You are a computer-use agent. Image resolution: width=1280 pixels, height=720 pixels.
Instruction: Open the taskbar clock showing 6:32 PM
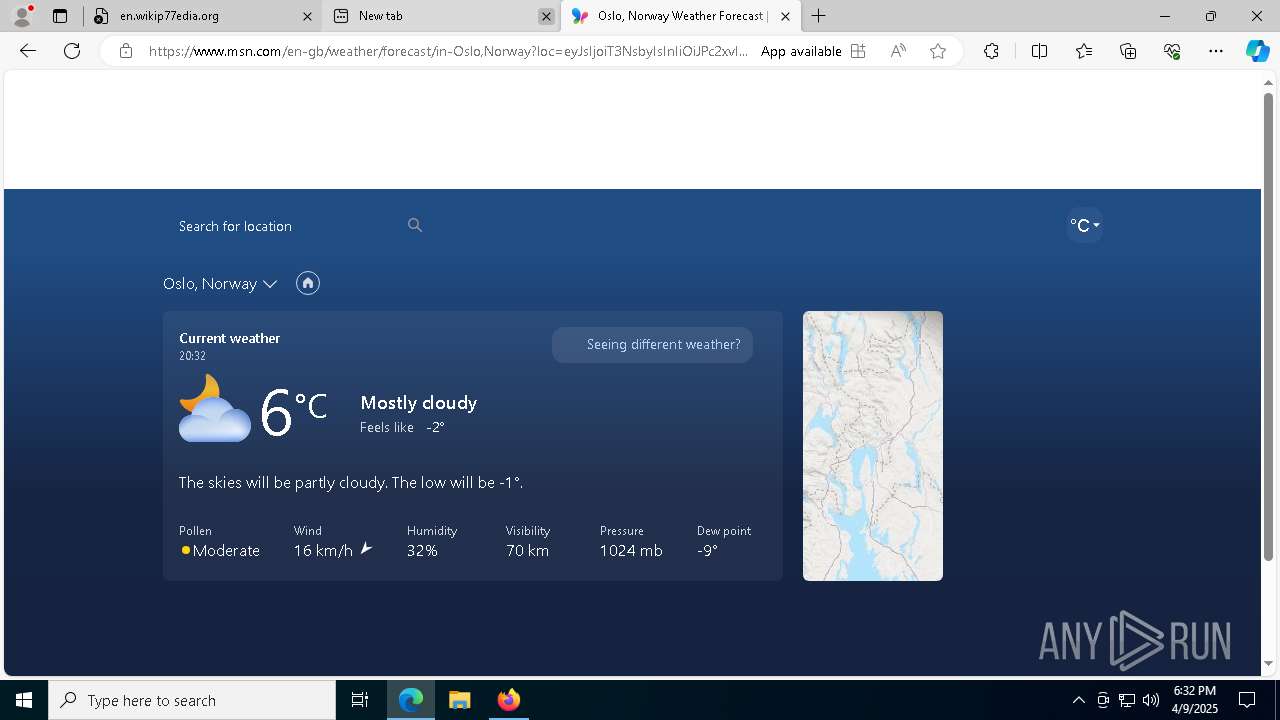tap(1195, 700)
